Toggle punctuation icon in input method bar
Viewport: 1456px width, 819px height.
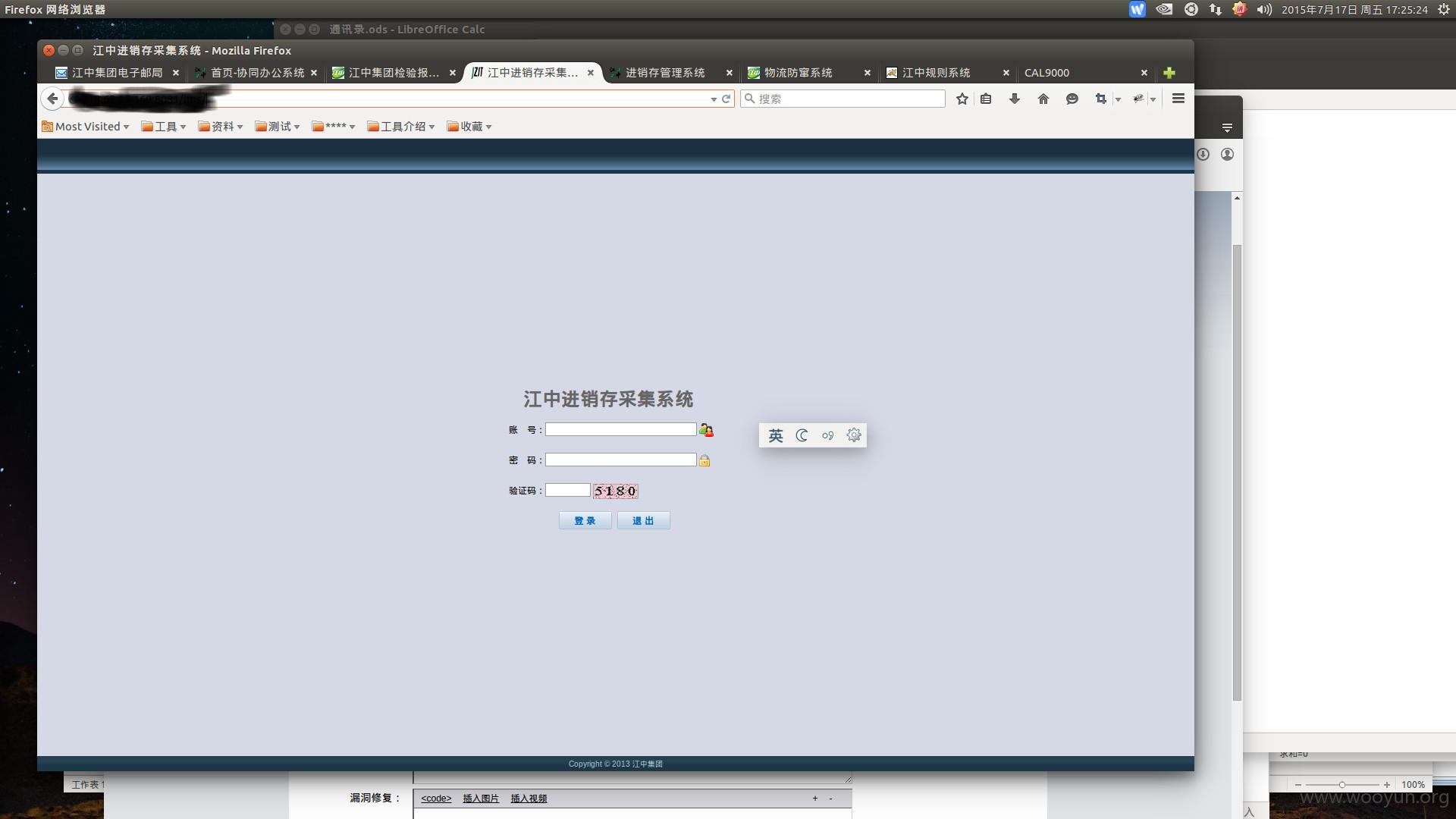pos(827,435)
